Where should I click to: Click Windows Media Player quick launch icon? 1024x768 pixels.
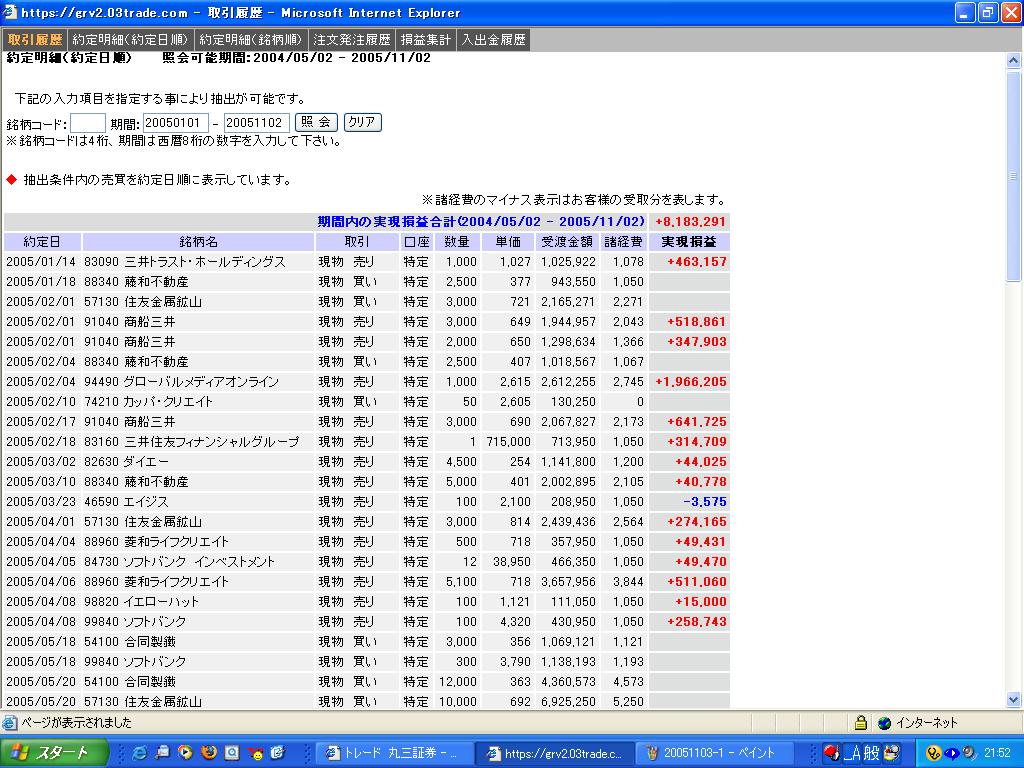185,752
